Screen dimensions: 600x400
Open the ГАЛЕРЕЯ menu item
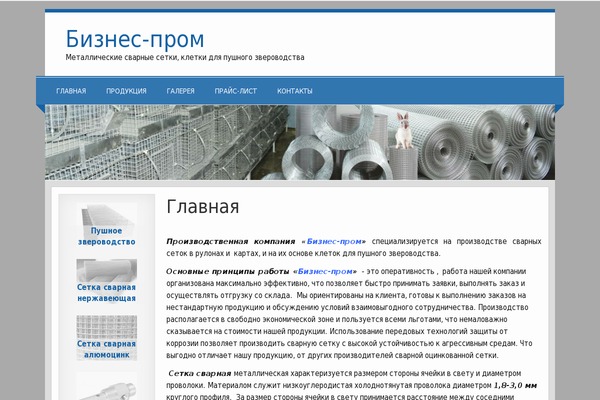[181, 91]
